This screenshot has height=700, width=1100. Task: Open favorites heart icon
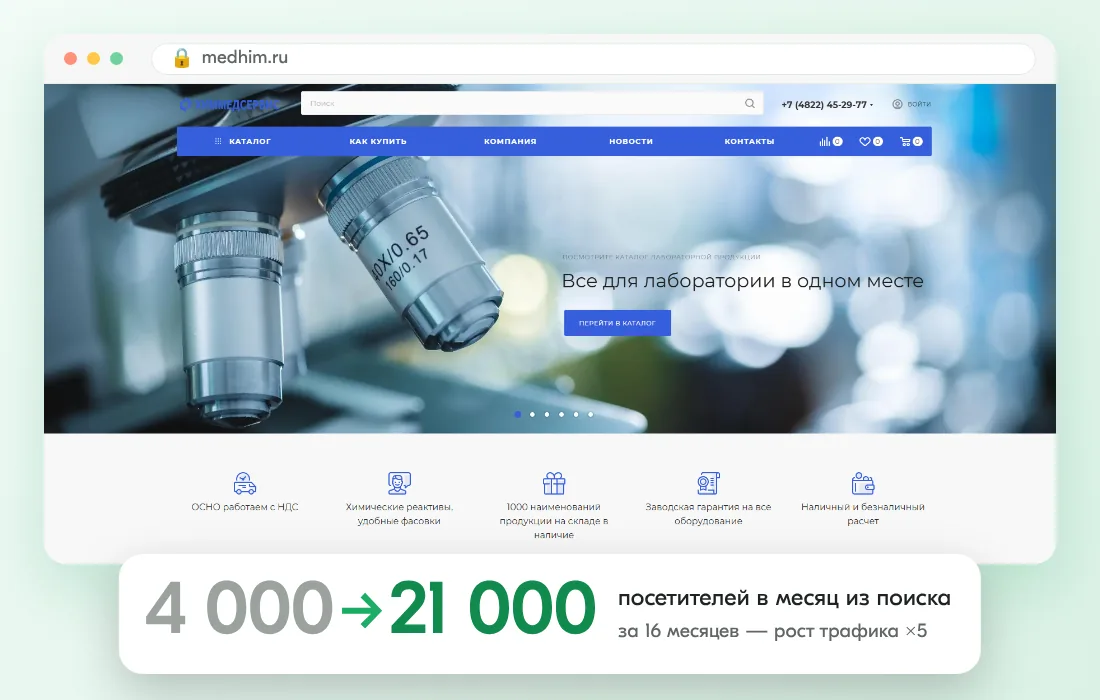tap(865, 142)
